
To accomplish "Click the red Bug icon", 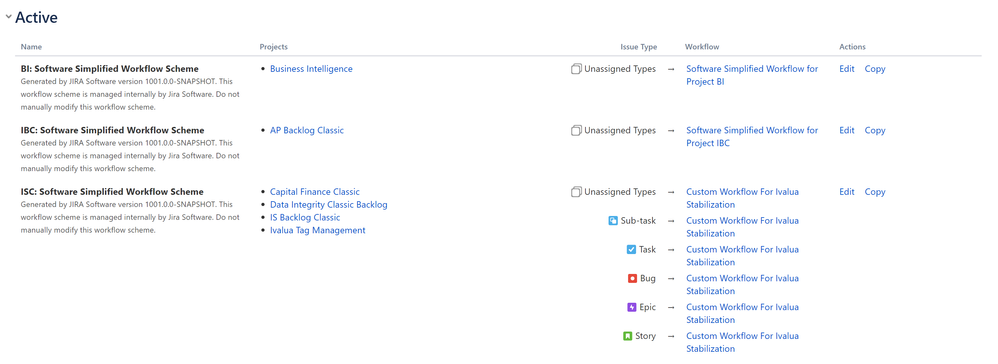I will click(632, 278).
